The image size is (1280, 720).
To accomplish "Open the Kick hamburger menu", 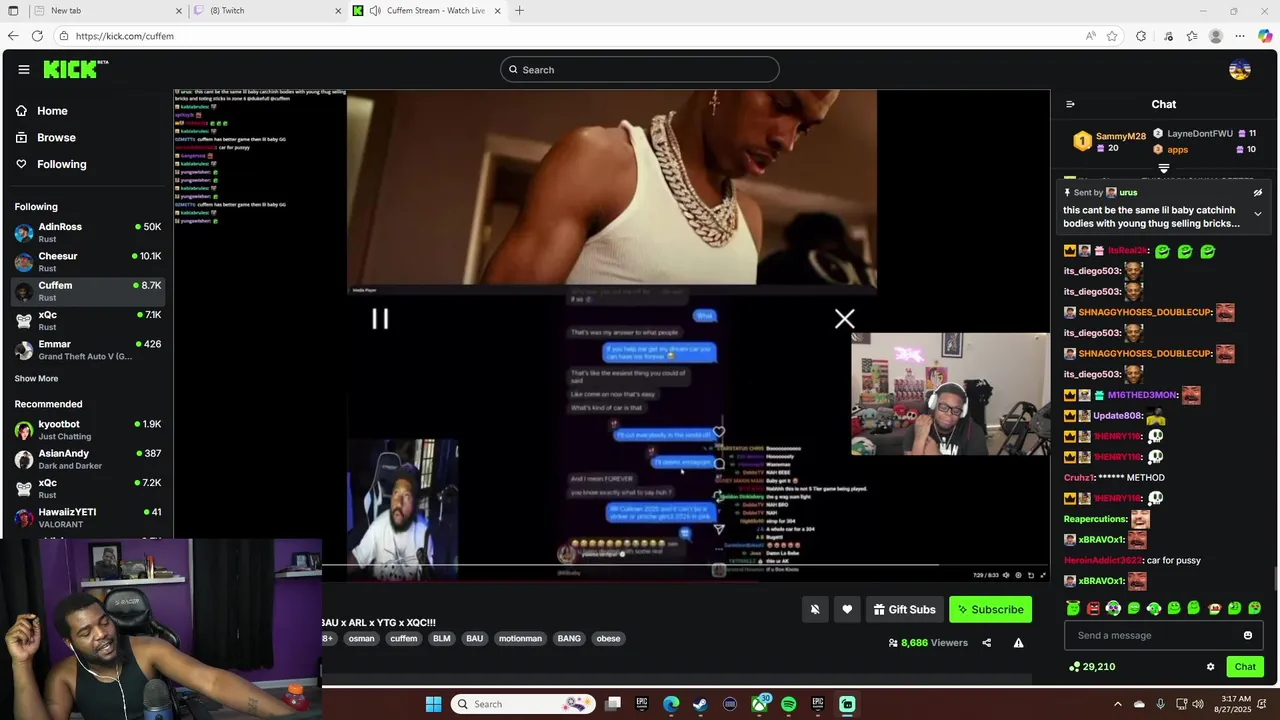I will [24, 69].
